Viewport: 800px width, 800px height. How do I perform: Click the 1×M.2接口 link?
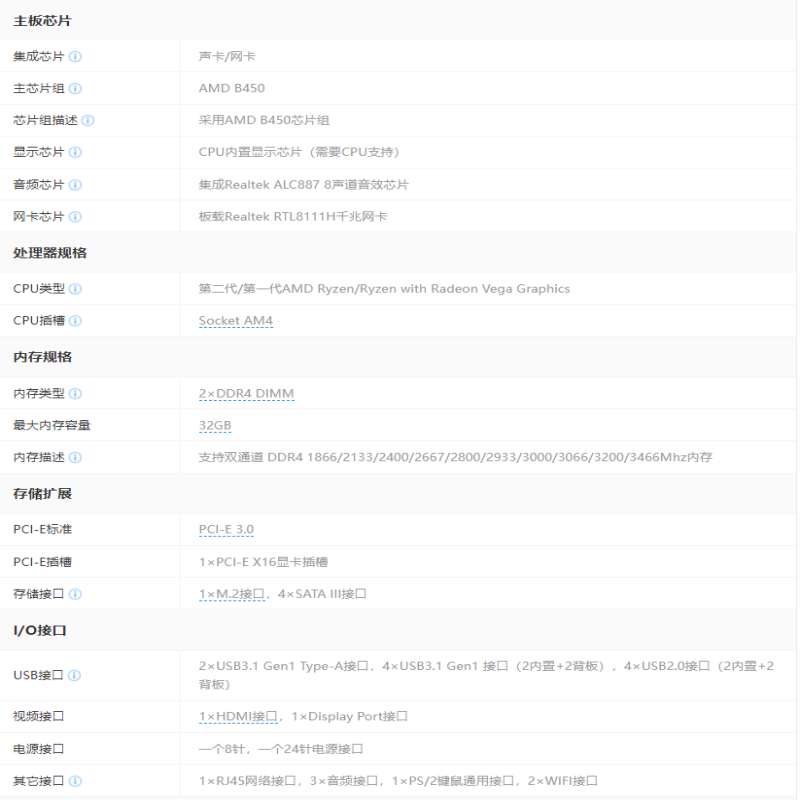click(231, 594)
